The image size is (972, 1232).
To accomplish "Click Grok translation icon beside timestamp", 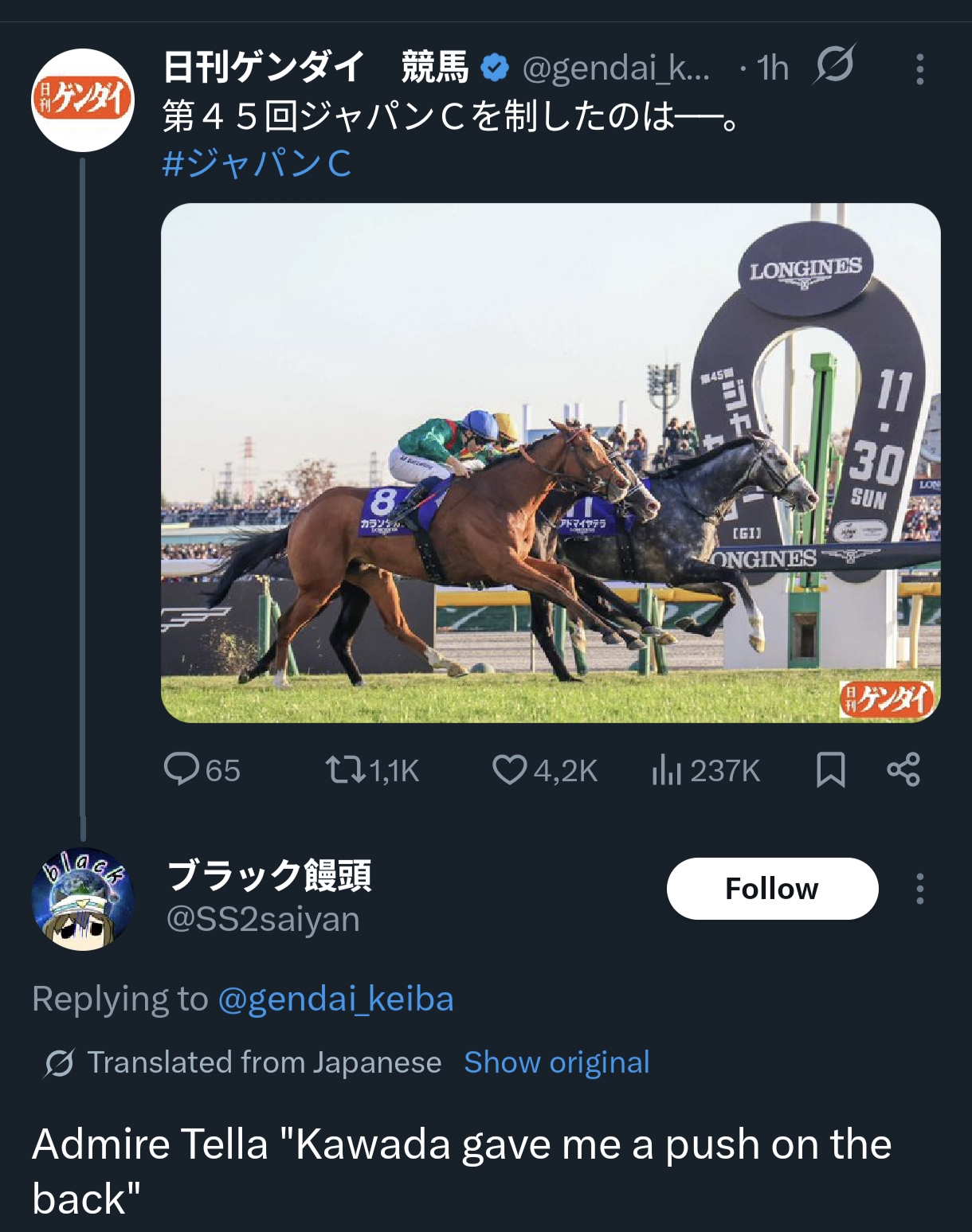I will (x=833, y=65).
